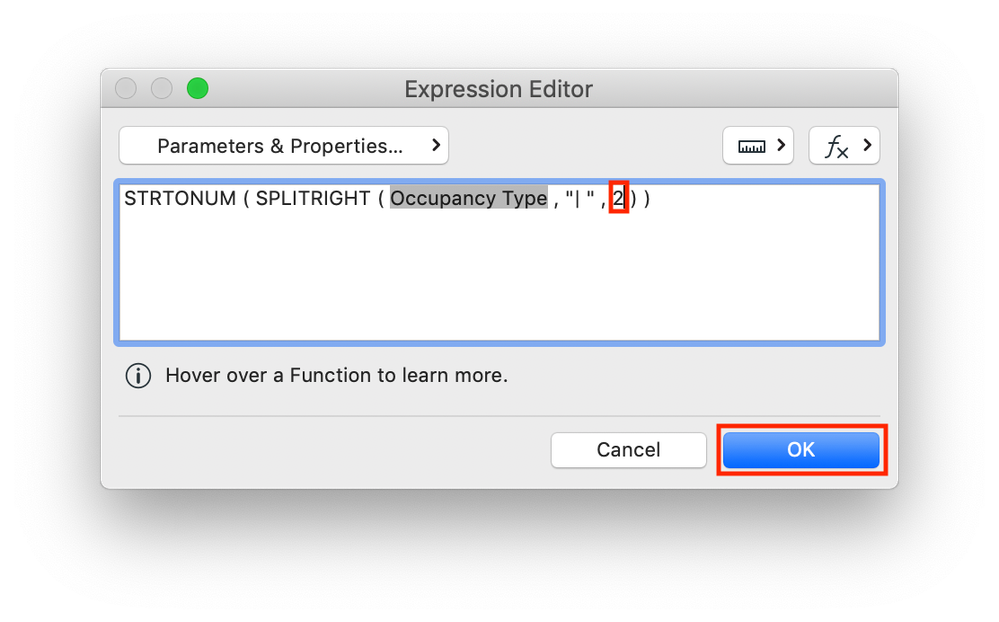Viewport: 999px width, 622px height.
Task: Place cursor at the number 2 argument
Action: tap(618, 198)
